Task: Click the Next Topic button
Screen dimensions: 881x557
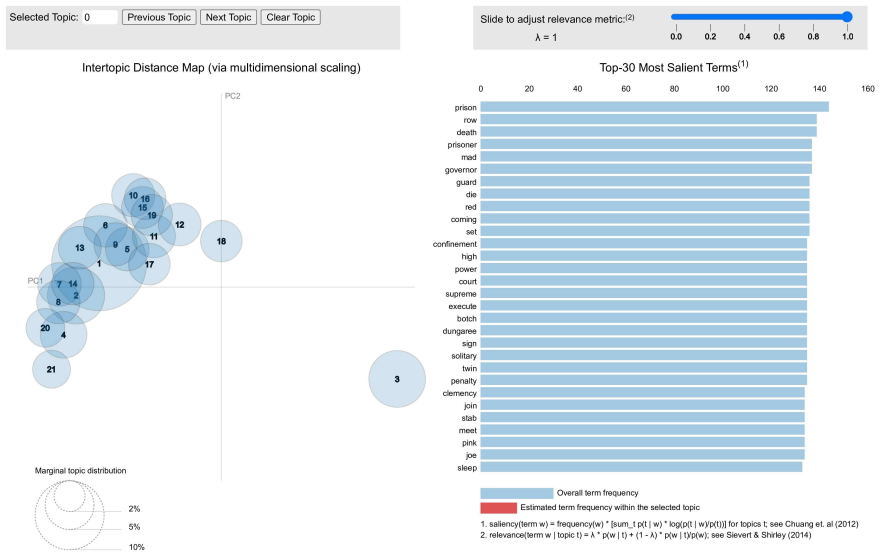Action: (x=228, y=17)
